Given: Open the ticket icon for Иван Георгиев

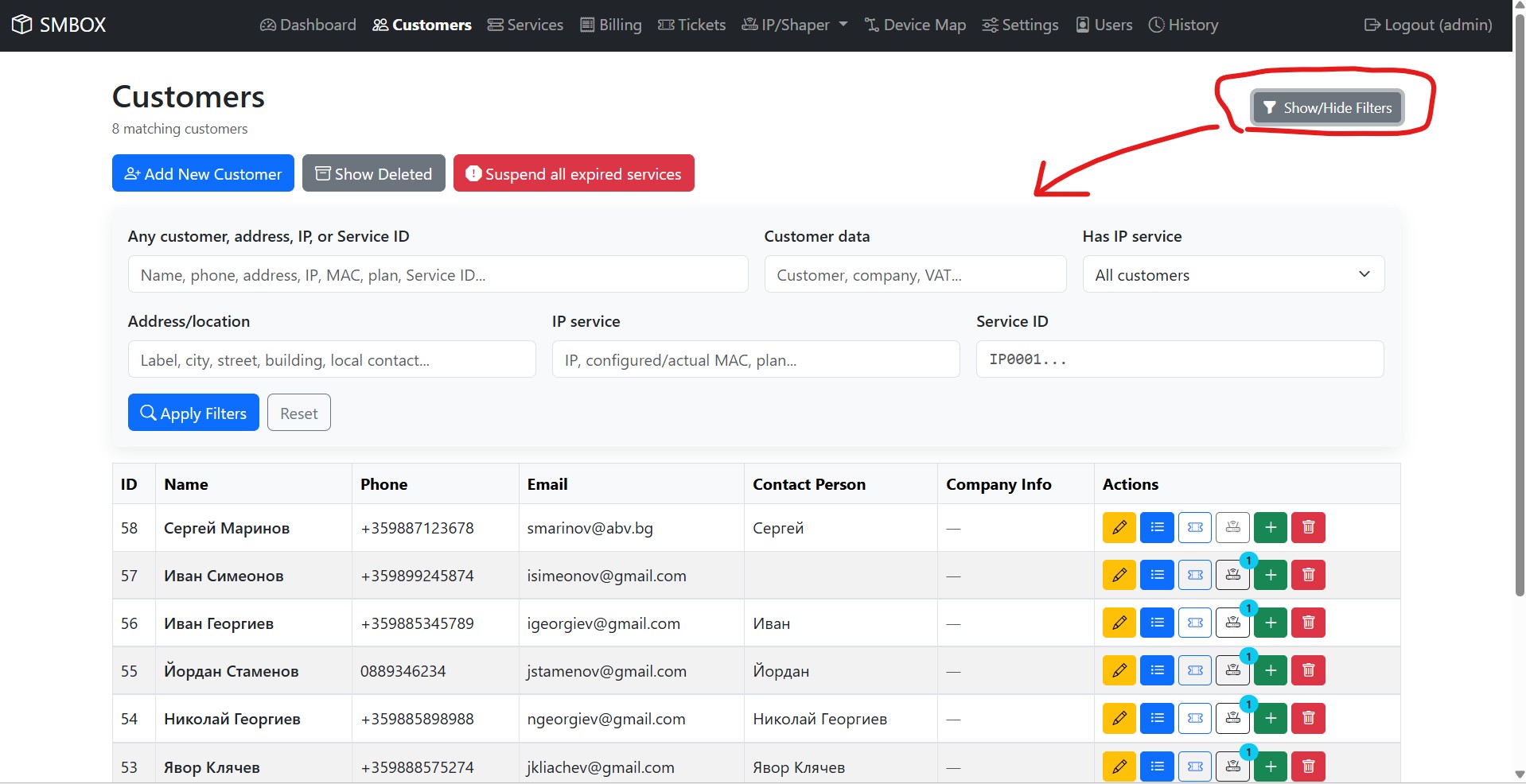Looking at the screenshot, I should tap(1195, 623).
